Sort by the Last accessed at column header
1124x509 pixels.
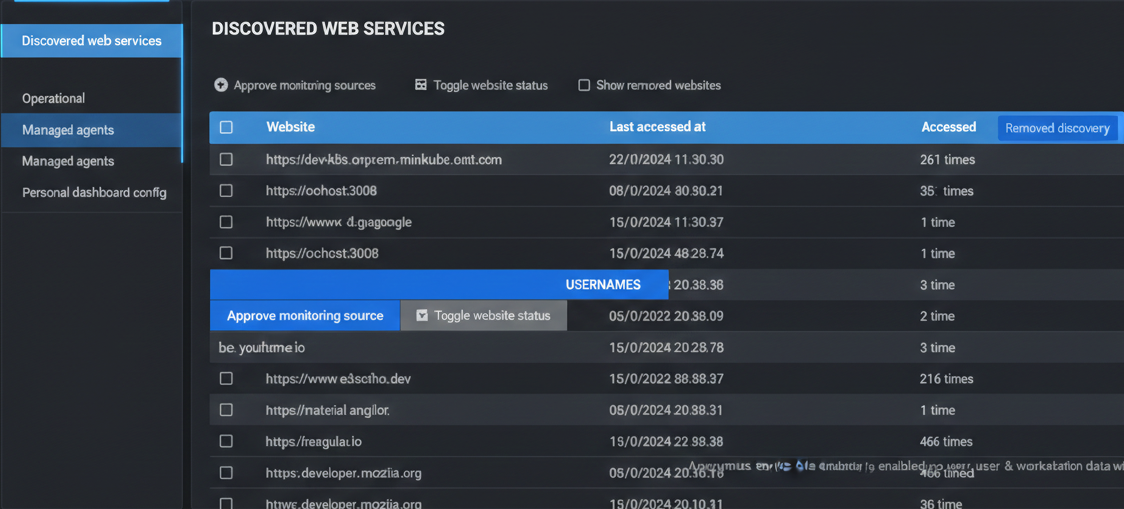(657, 127)
